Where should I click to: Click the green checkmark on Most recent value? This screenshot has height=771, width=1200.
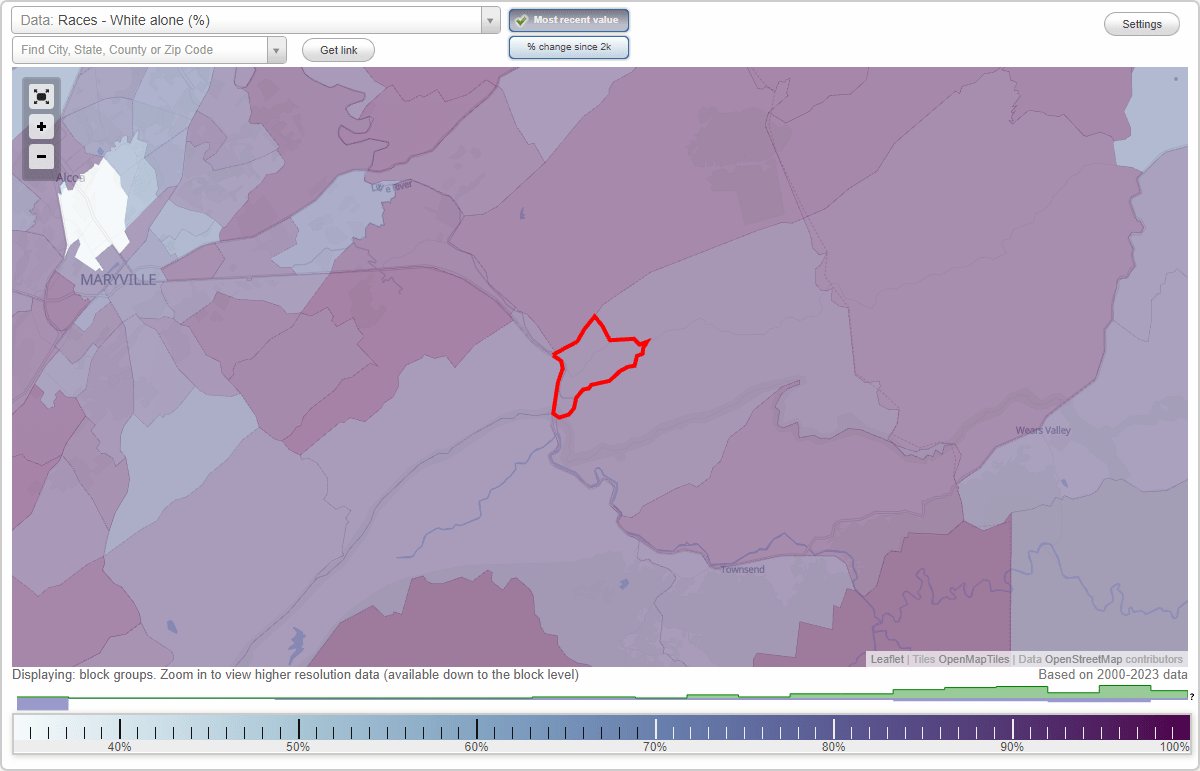point(521,19)
